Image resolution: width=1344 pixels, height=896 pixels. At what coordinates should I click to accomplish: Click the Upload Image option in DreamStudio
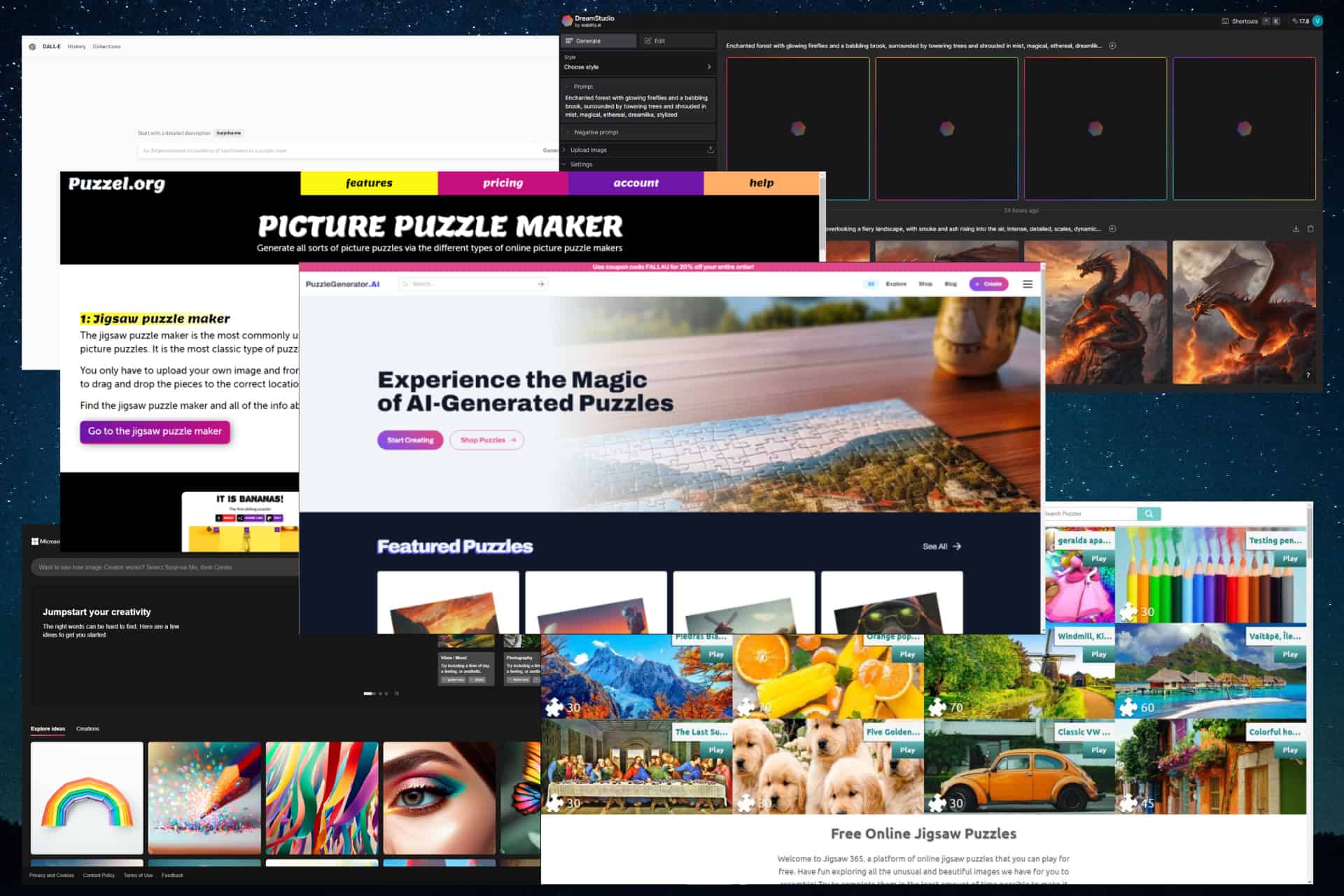591,149
